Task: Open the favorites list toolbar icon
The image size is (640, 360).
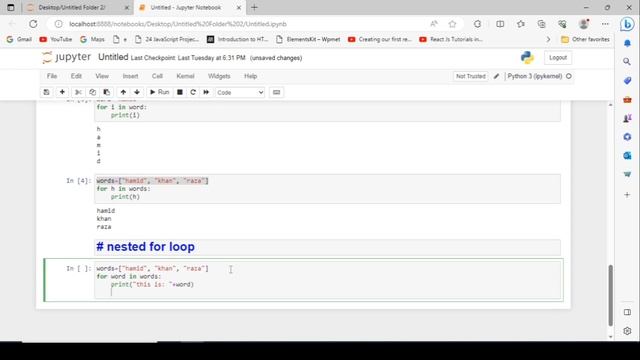Action: [x=521, y=24]
